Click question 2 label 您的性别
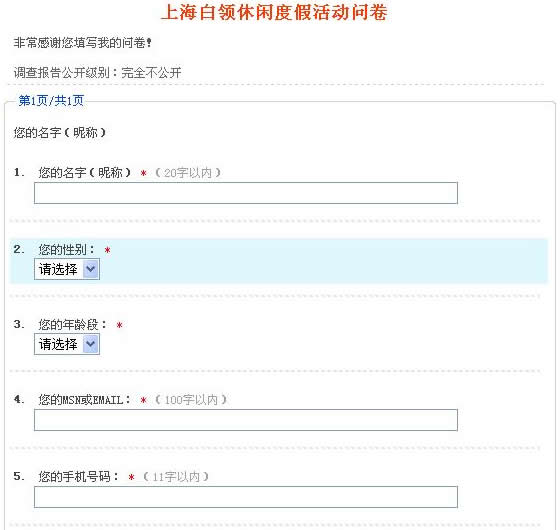 (x=66, y=250)
